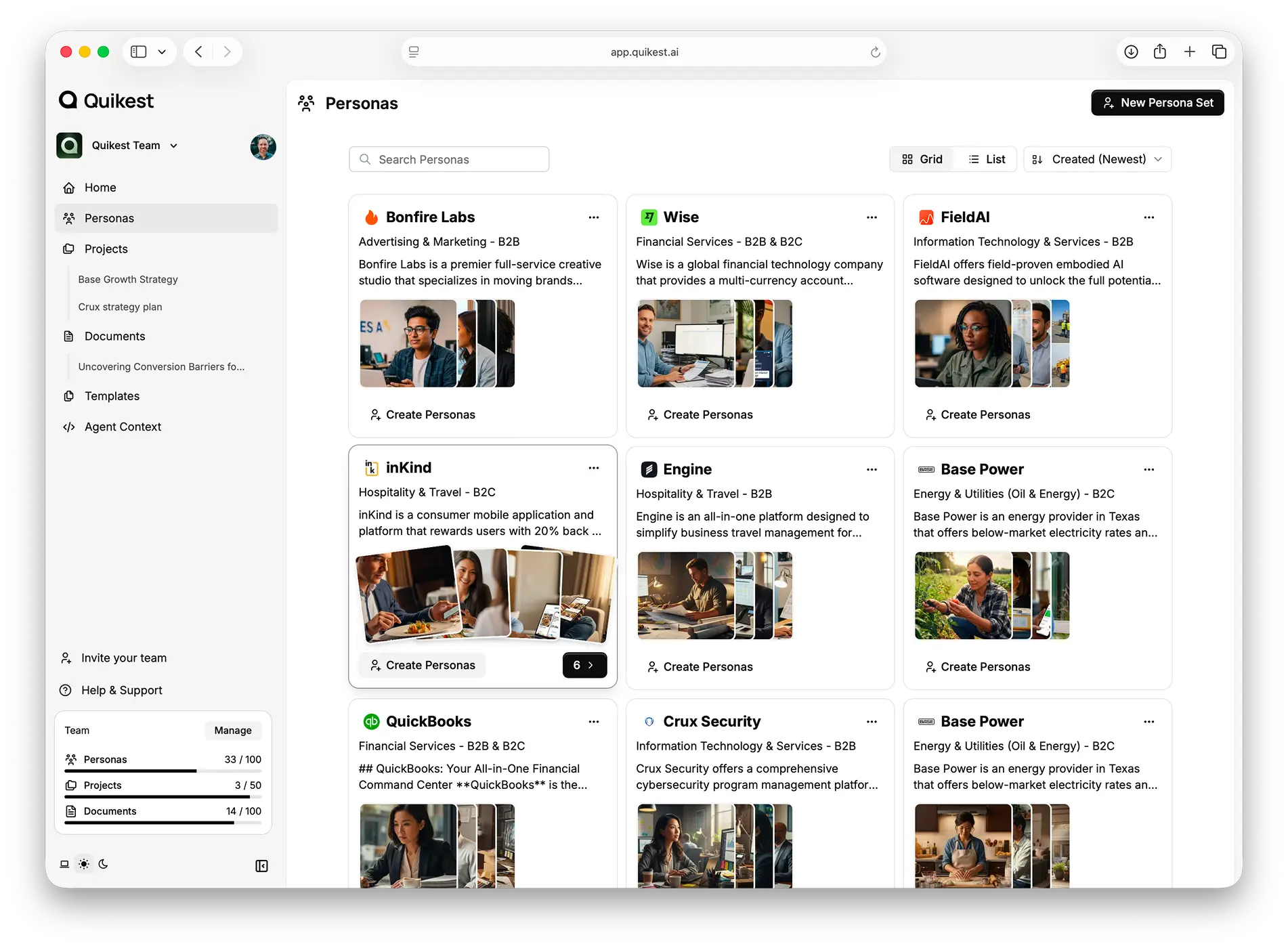The image size is (1288, 948).
Task: Click the Quikest logo in sidebar
Action: coord(106,100)
